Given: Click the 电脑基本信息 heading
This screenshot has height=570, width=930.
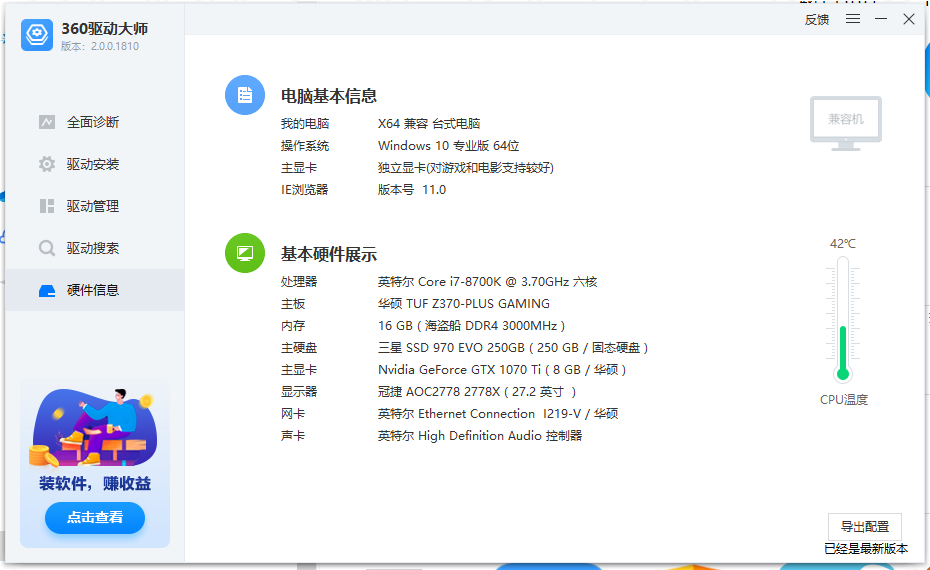Looking at the screenshot, I should click(329, 96).
